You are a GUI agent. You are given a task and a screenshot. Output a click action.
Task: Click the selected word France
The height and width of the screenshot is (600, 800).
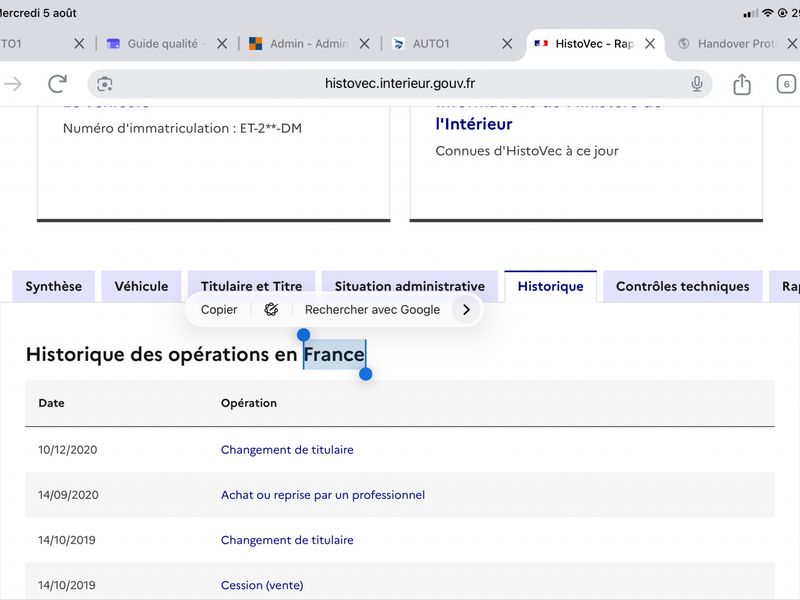click(334, 354)
